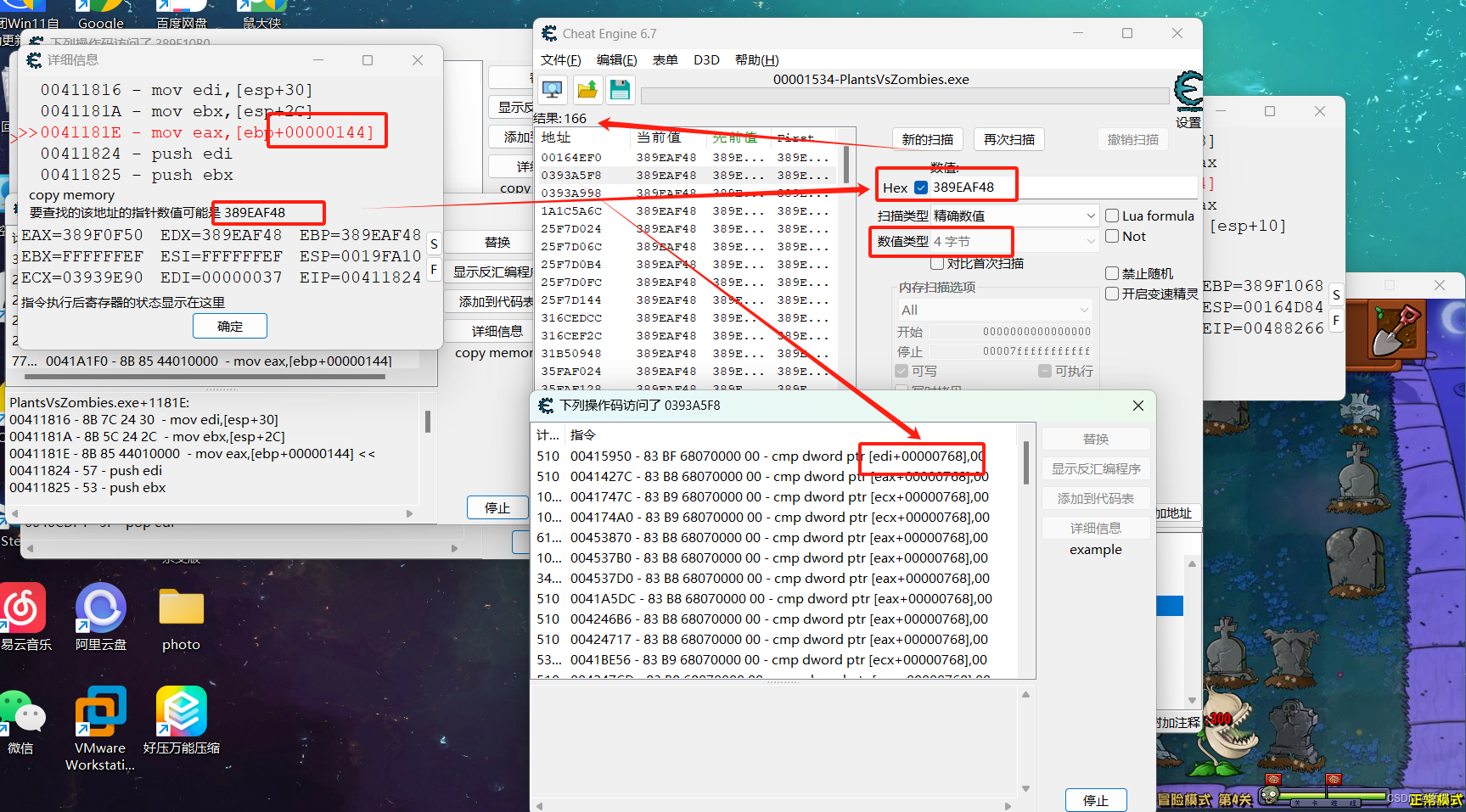Open the 表单 menu
Screen dimensions: 1466x812
(665, 59)
